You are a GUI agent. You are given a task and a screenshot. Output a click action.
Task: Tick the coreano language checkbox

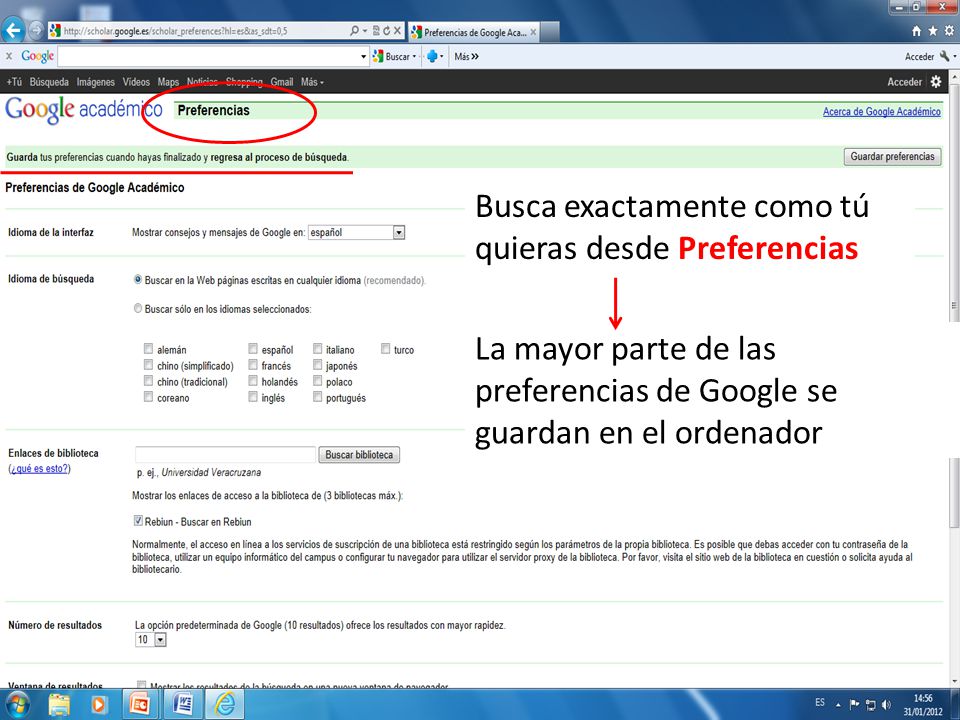tap(148, 397)
